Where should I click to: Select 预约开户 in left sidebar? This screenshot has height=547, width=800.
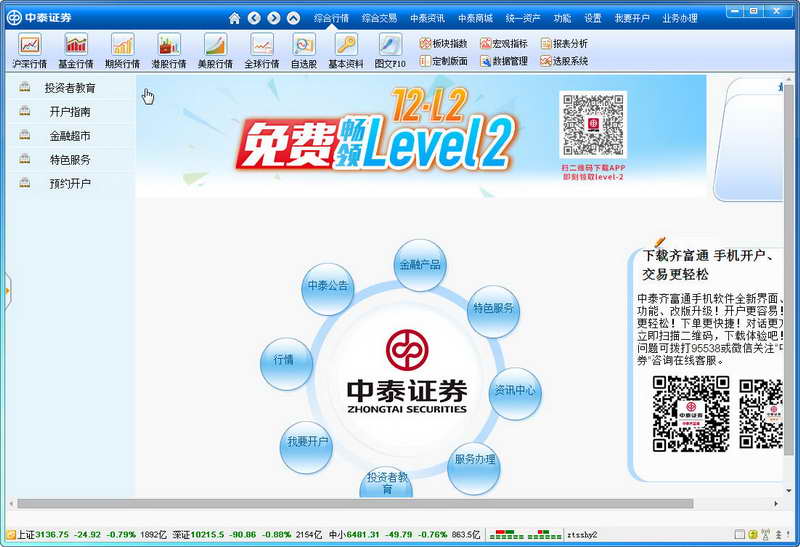(70, 183)
